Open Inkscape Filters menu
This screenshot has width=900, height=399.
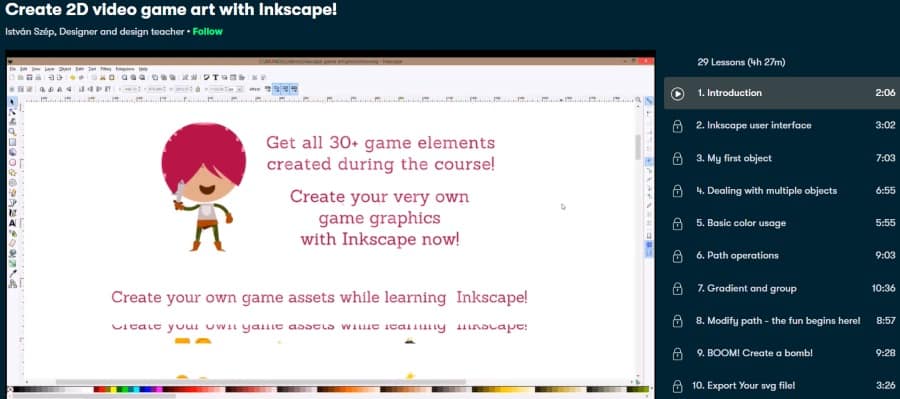click(x=106, y=69)
